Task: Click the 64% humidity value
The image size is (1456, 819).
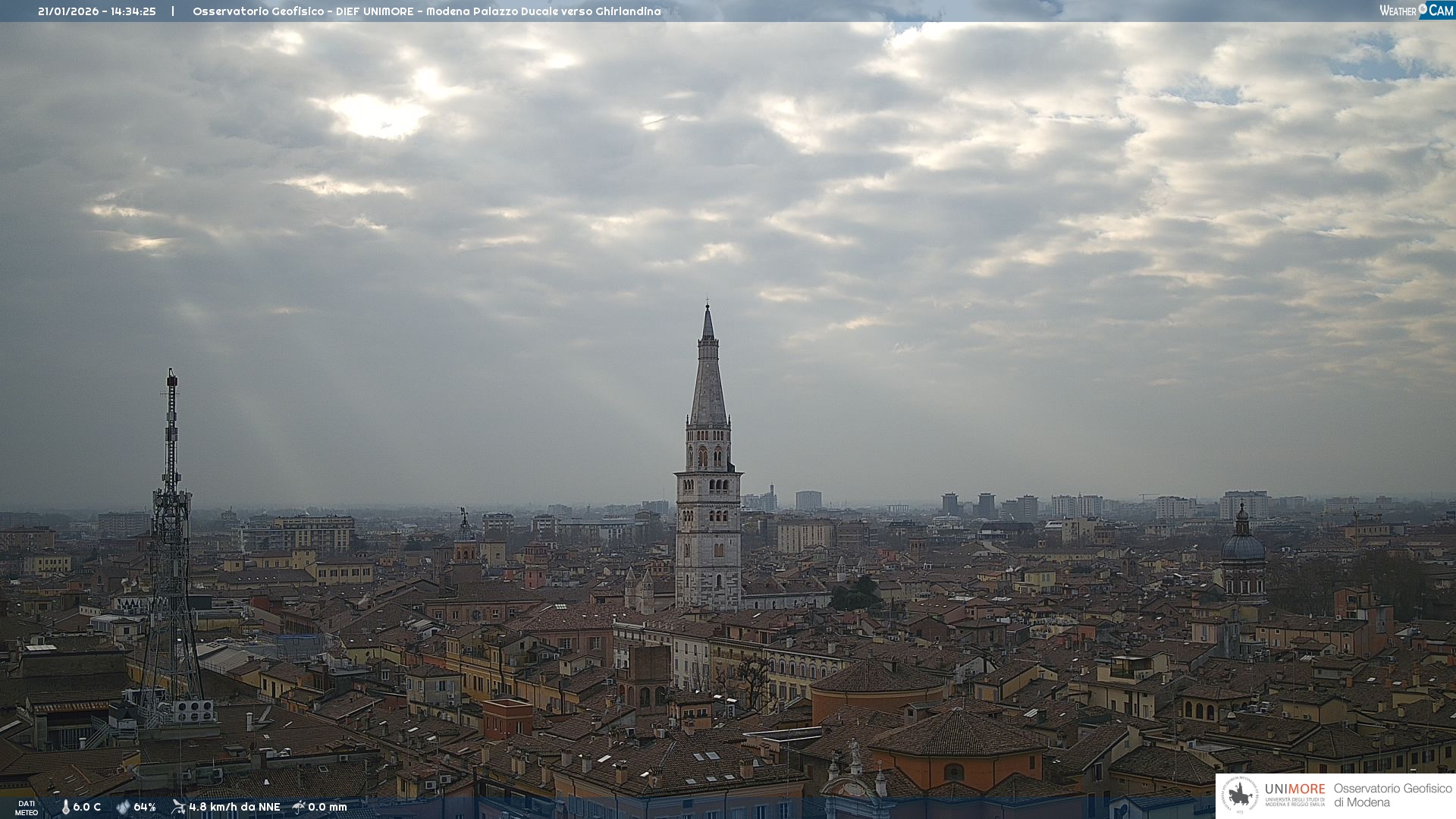Action: [144, 807]
